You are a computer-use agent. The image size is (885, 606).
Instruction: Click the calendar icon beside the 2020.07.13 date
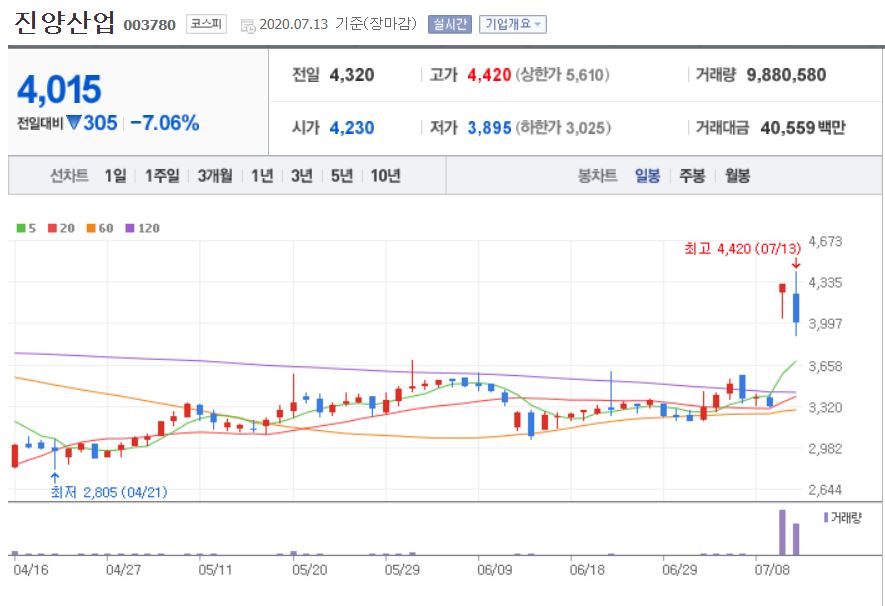(248, 25)
